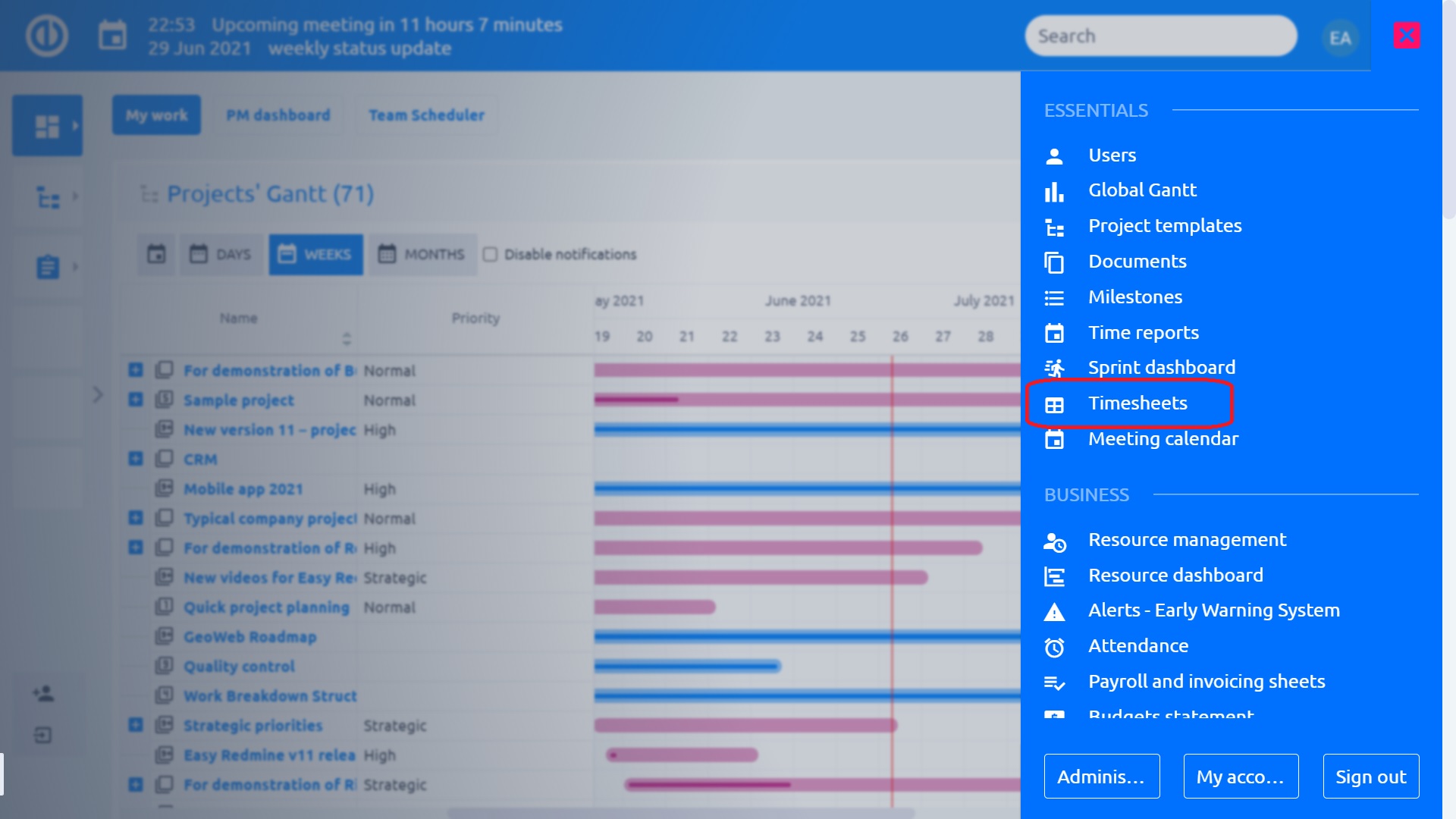This screenshot has width=1456, height=819.
Task: Expand the CRM project in the Gantt
Action: tap(135, 459)
